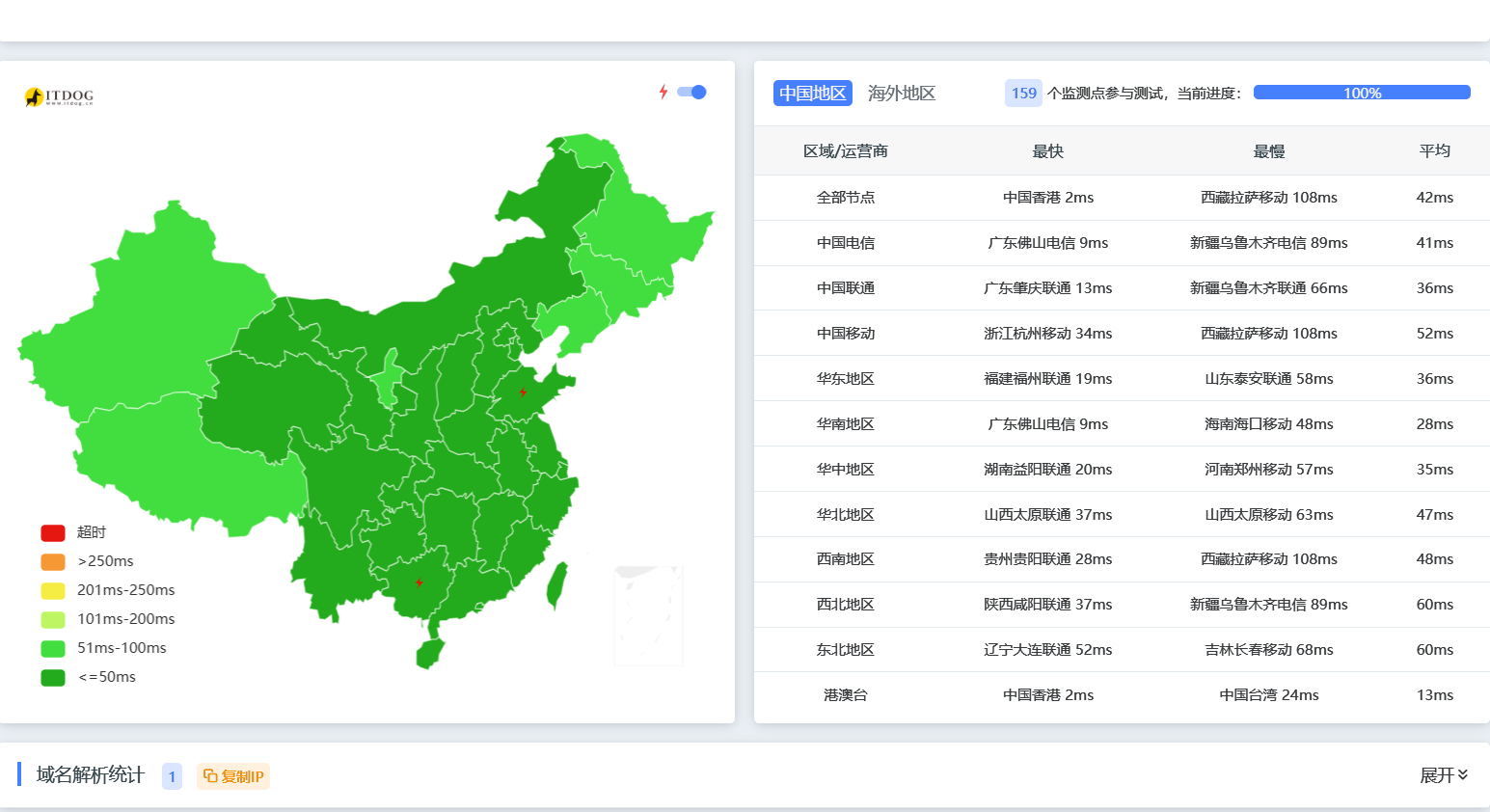Click the lightning marker in Shandong province
Image resolution: width=1490 pixels, height=812 pixels.
click(523, 392)
